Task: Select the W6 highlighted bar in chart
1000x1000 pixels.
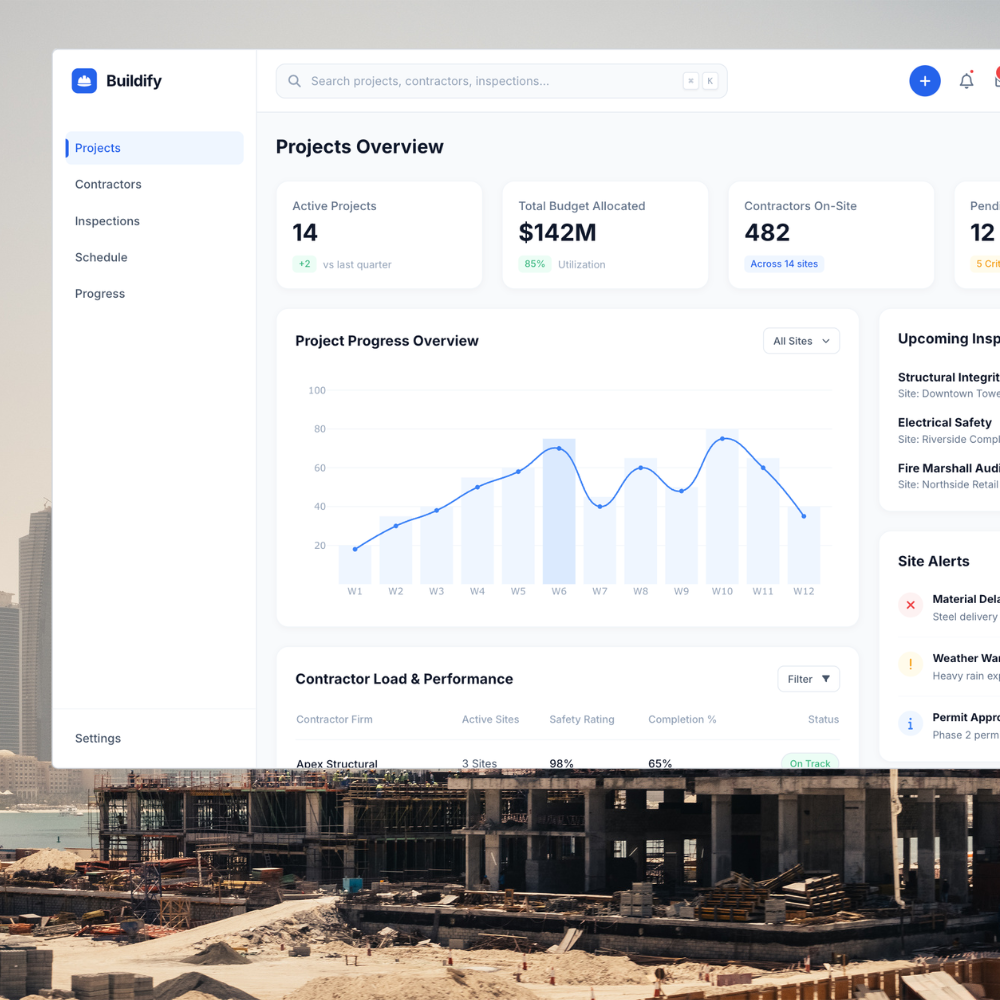Action: [559, 511]
